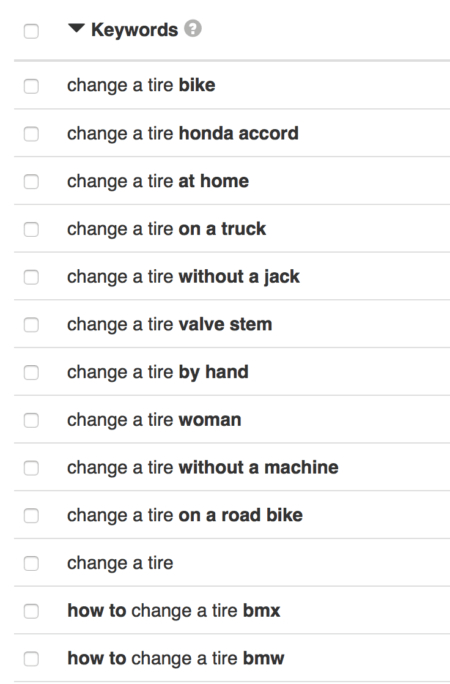Check the box for 'change a tire bike'
Viewport: 450px width, 684px height.
(31, 86)
